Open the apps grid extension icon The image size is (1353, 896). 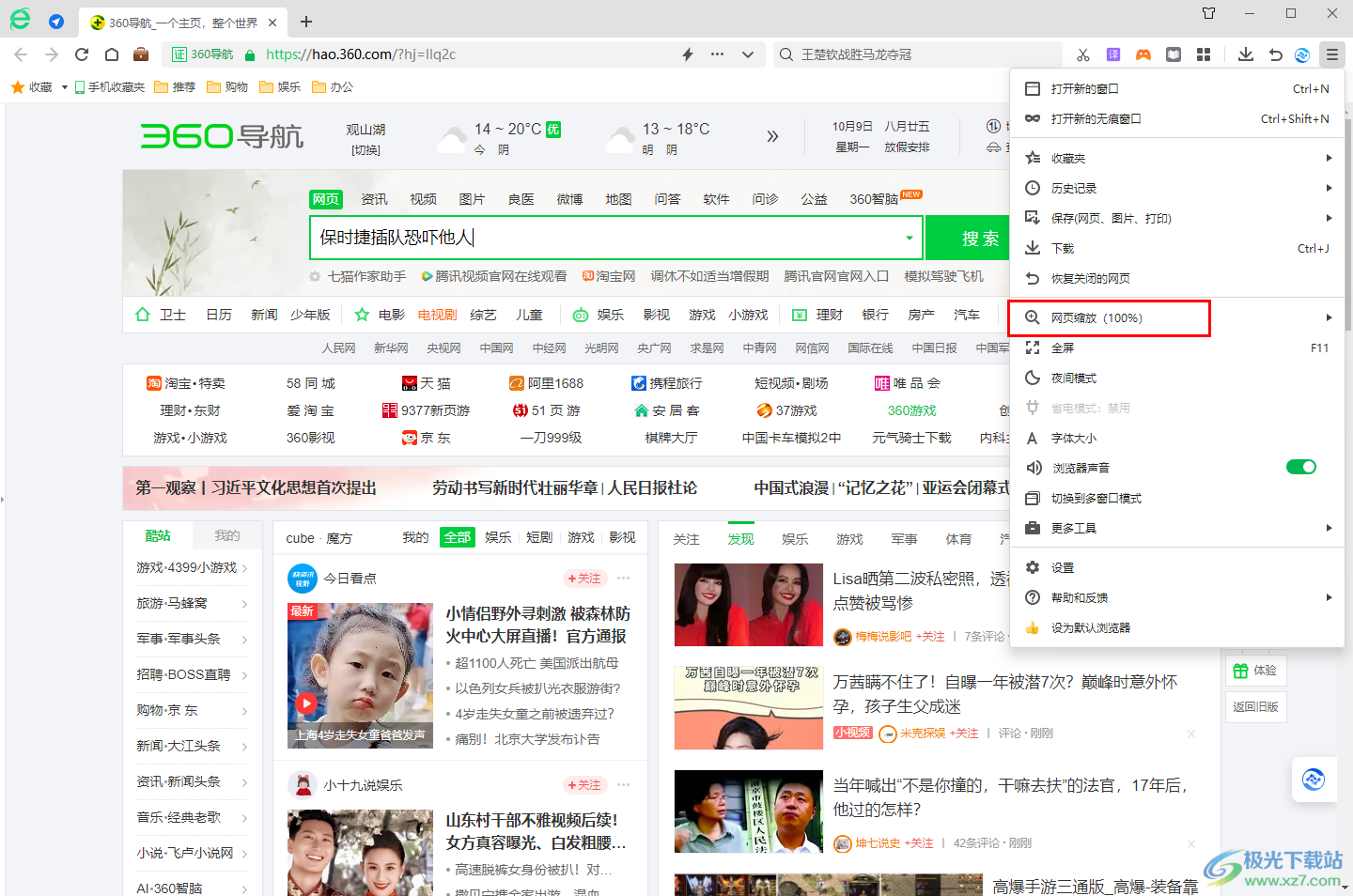[1204, 54]
